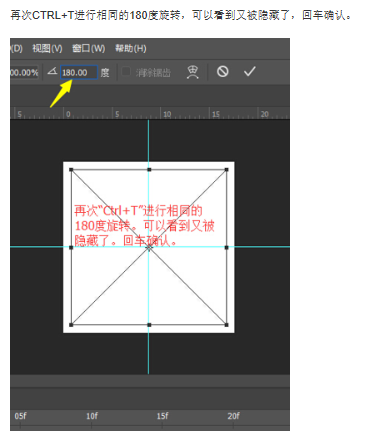Click the red text layer in the canvas
This screenshot has height=434, width=388.
(144, 226)
